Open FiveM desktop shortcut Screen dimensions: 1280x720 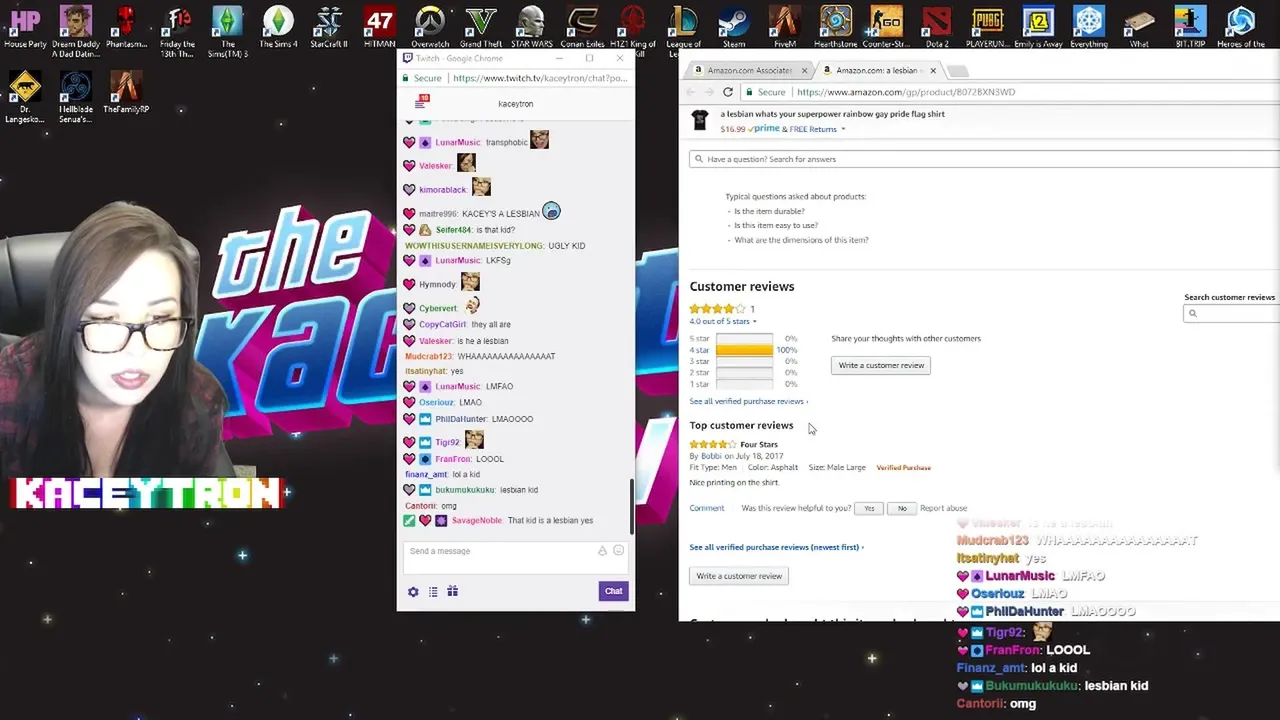click(785, 27)
